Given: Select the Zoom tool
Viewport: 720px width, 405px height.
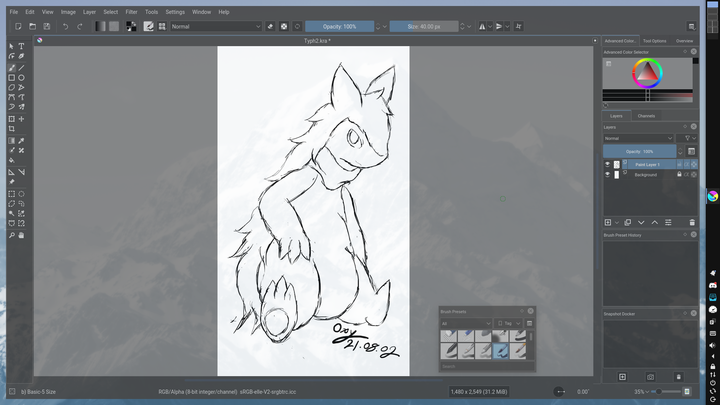Looking at the screenshot, I should (x=11, y=235).
